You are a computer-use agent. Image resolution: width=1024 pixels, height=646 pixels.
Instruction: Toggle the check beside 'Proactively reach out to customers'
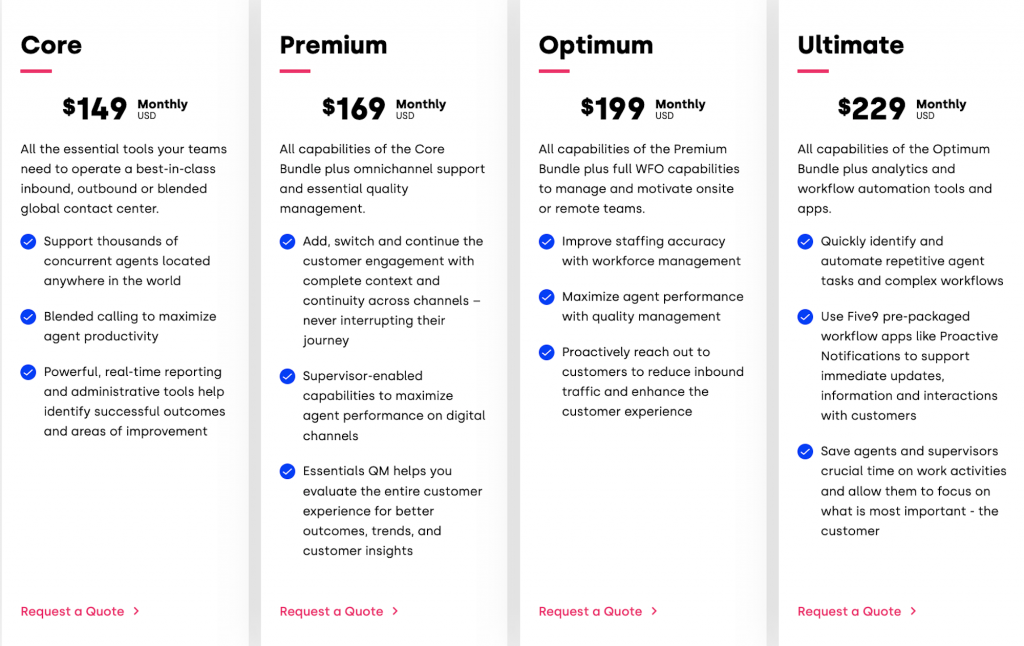click(546, 352)
